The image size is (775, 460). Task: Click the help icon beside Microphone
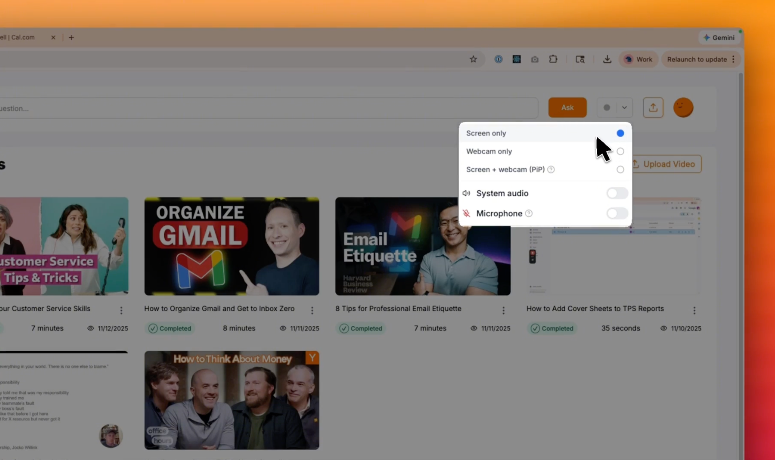529,213
